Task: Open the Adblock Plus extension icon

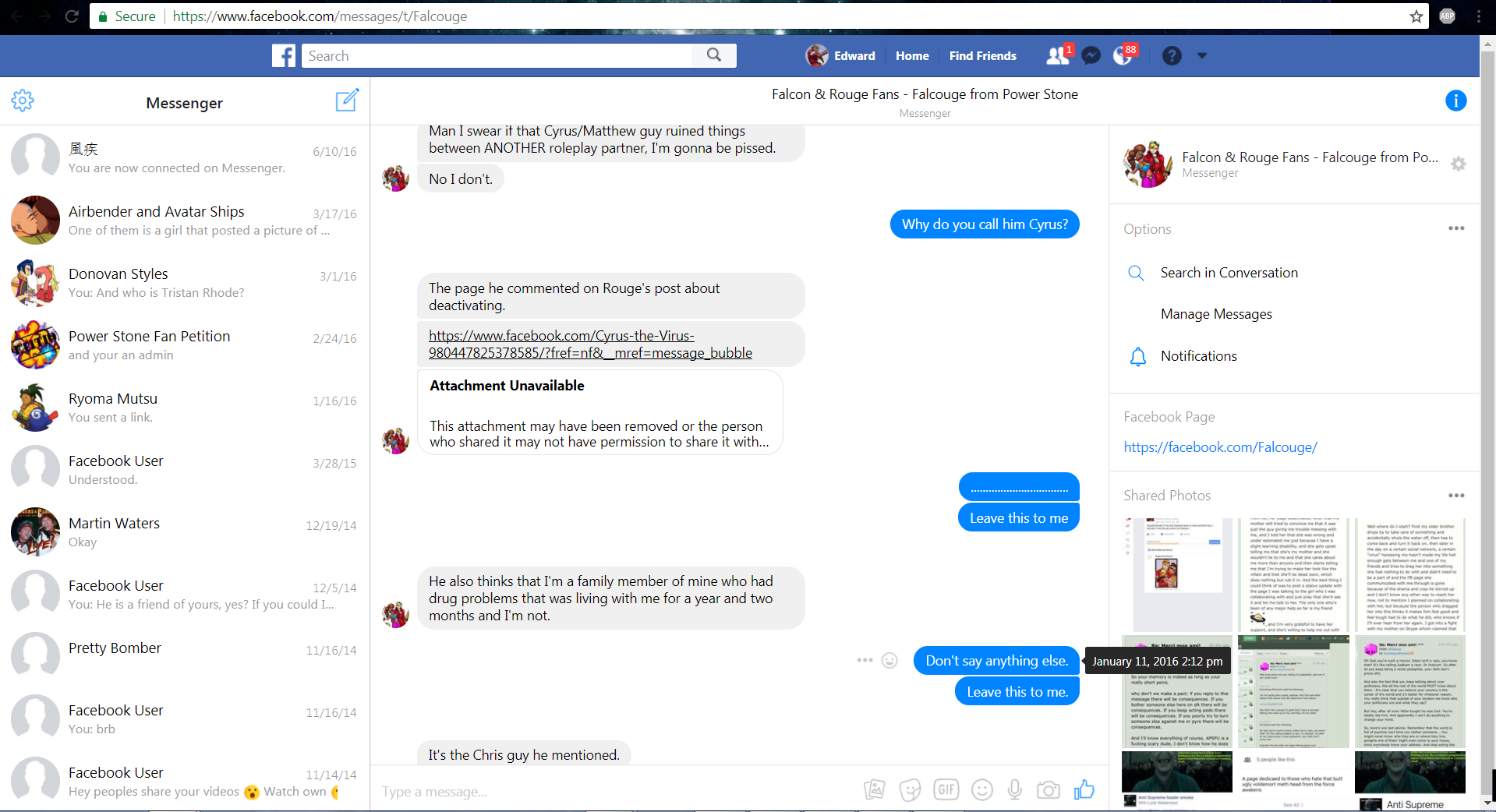Action: pos(1447,16)
